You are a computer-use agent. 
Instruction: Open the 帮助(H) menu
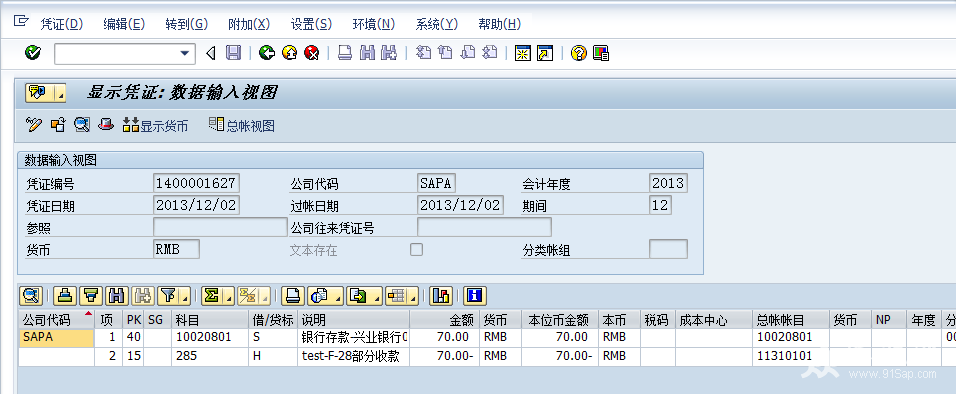(x=499, y=24)
